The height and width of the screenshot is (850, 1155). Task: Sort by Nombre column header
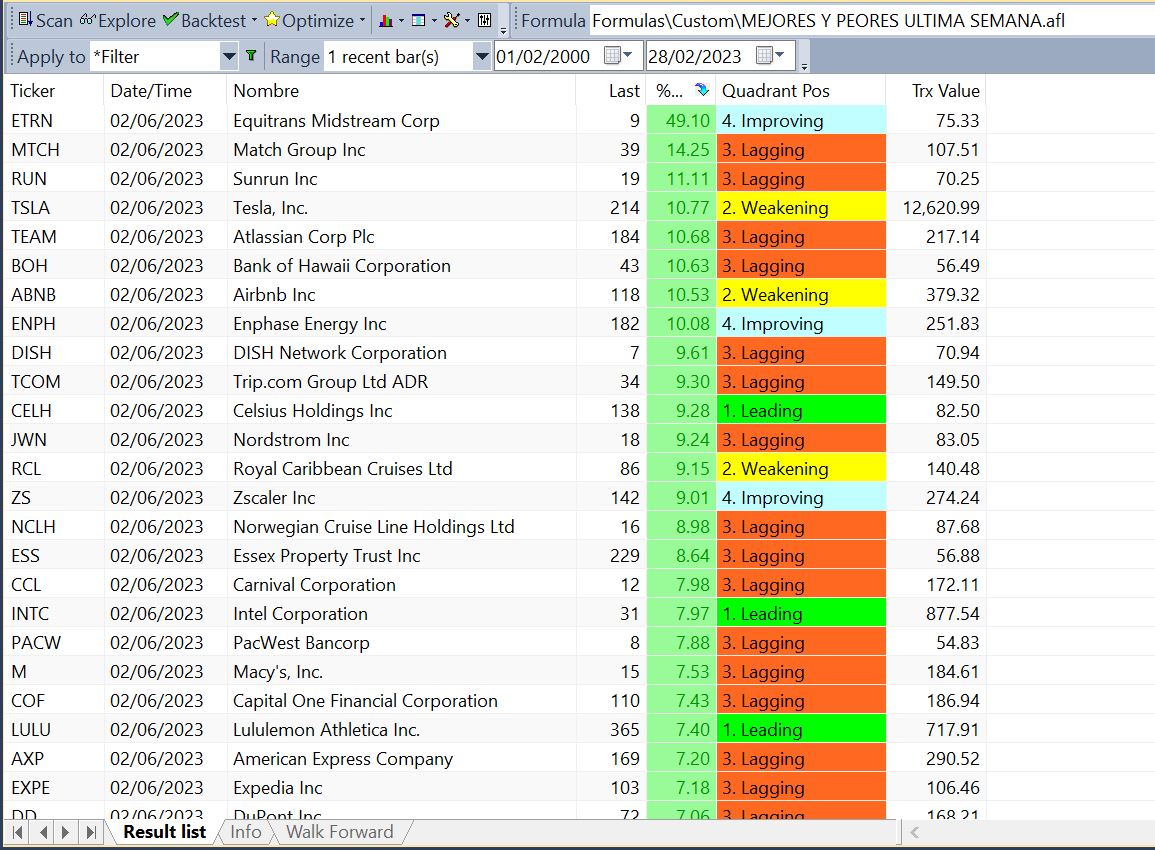[x=401, y=91]
